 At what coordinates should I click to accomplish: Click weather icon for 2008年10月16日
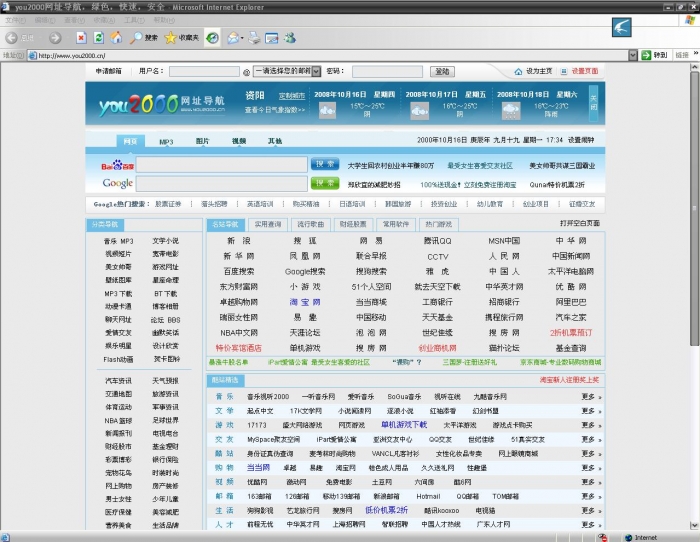pos(327,110)
